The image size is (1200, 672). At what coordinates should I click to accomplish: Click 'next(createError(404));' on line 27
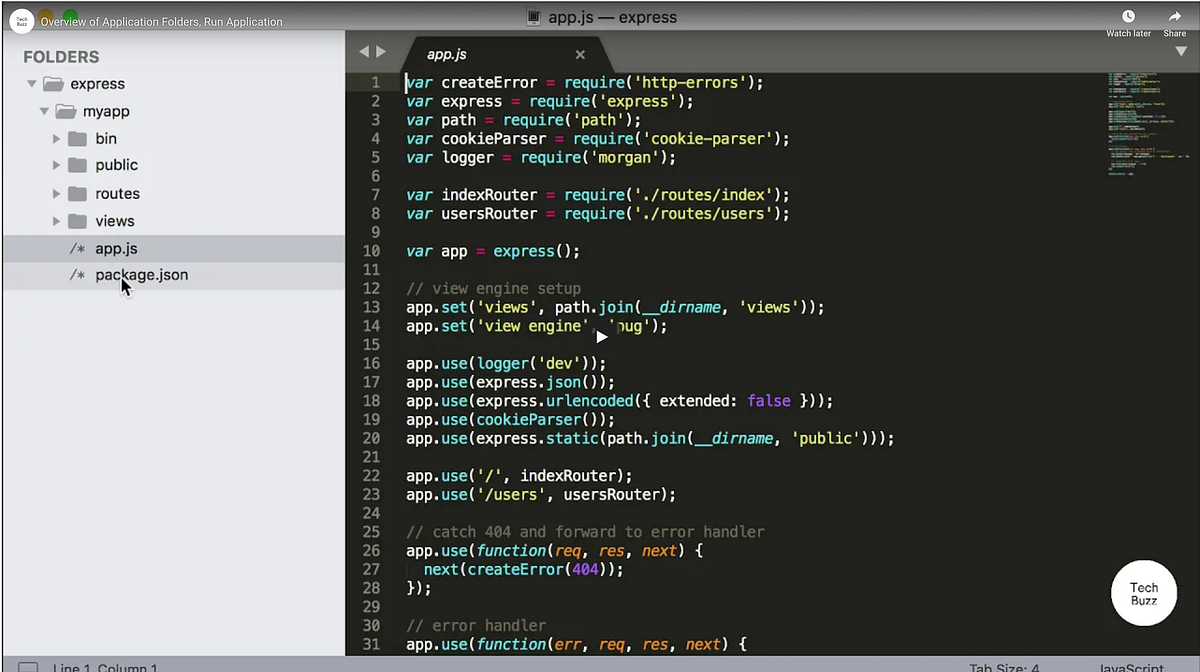click(524, 569)
